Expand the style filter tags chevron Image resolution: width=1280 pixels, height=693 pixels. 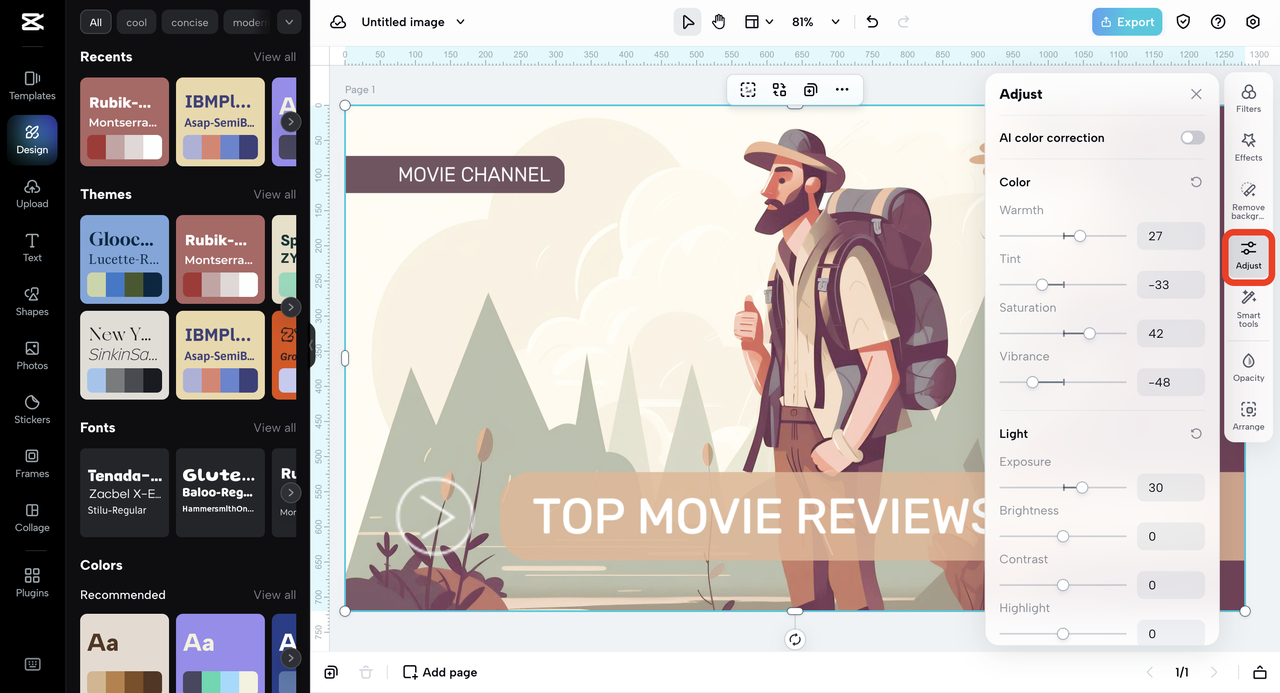[x=289, y=22]
